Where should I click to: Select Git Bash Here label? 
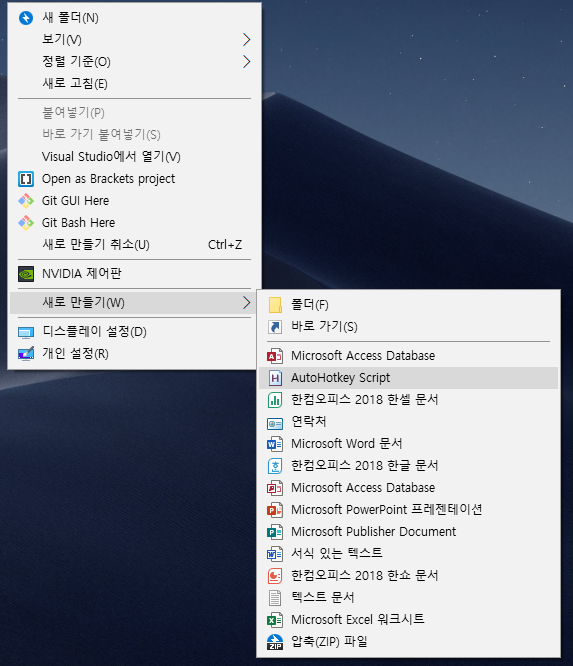coord(79,223)
